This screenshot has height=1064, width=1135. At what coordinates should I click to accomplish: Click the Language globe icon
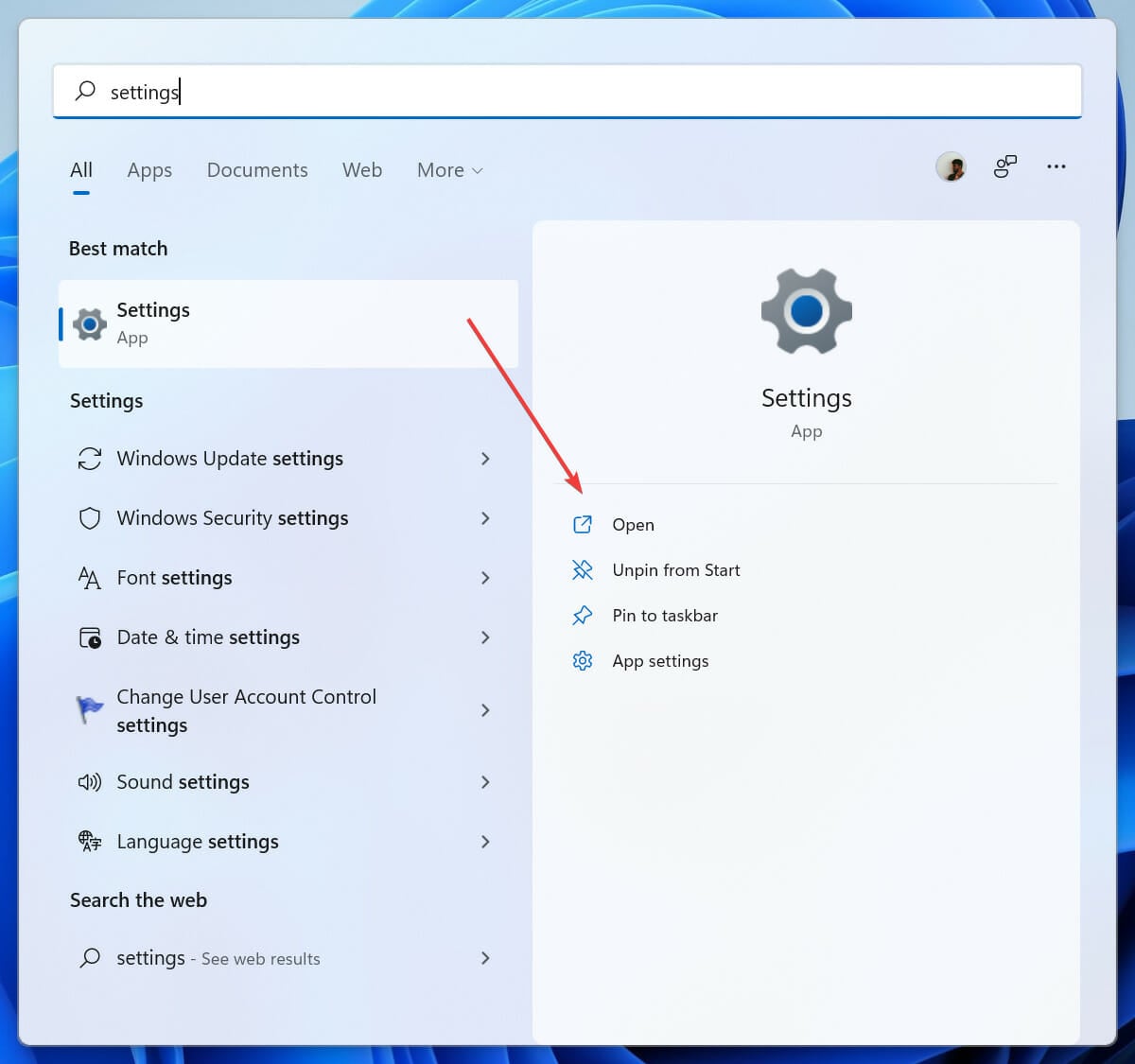point(90,842)
